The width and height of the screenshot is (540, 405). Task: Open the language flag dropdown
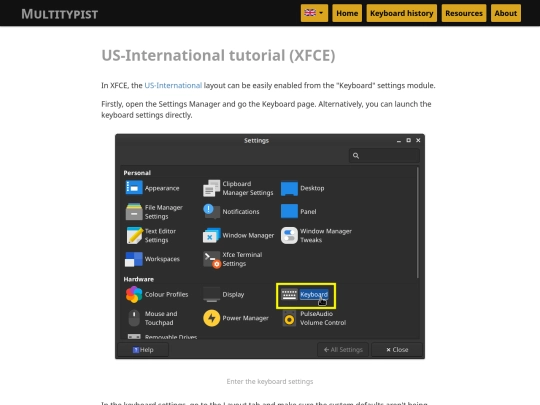pyautogui.click(x=314, y=13)
